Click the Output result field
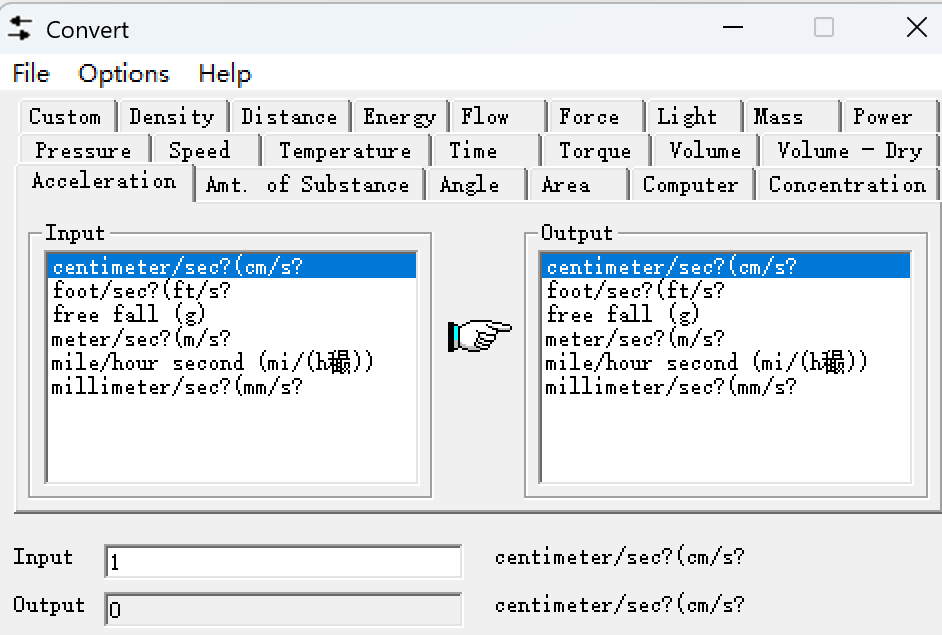942x635 pixels. click(x=283, y=609)
